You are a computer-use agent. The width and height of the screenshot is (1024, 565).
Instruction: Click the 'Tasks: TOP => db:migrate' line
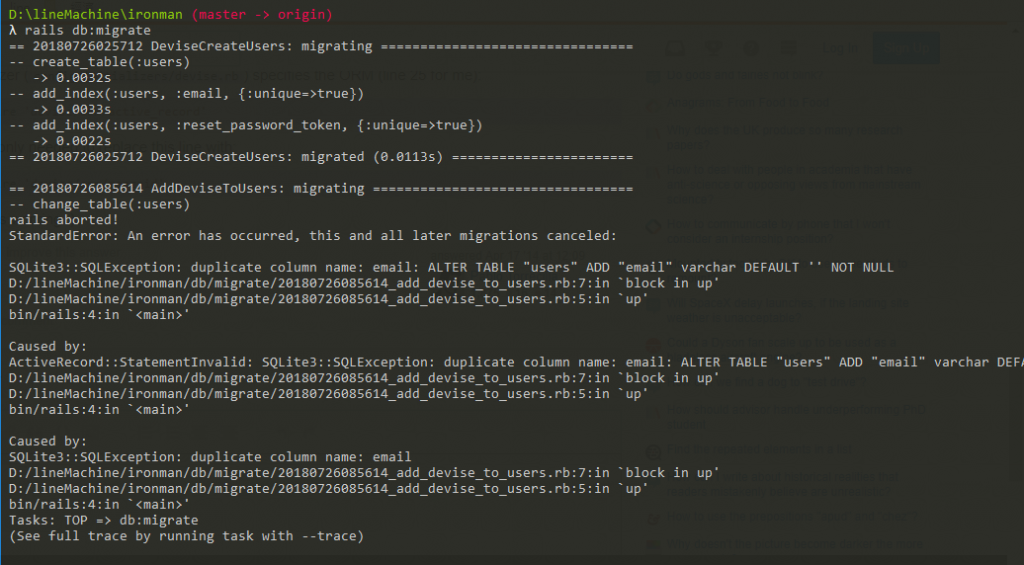pos(103,521)
